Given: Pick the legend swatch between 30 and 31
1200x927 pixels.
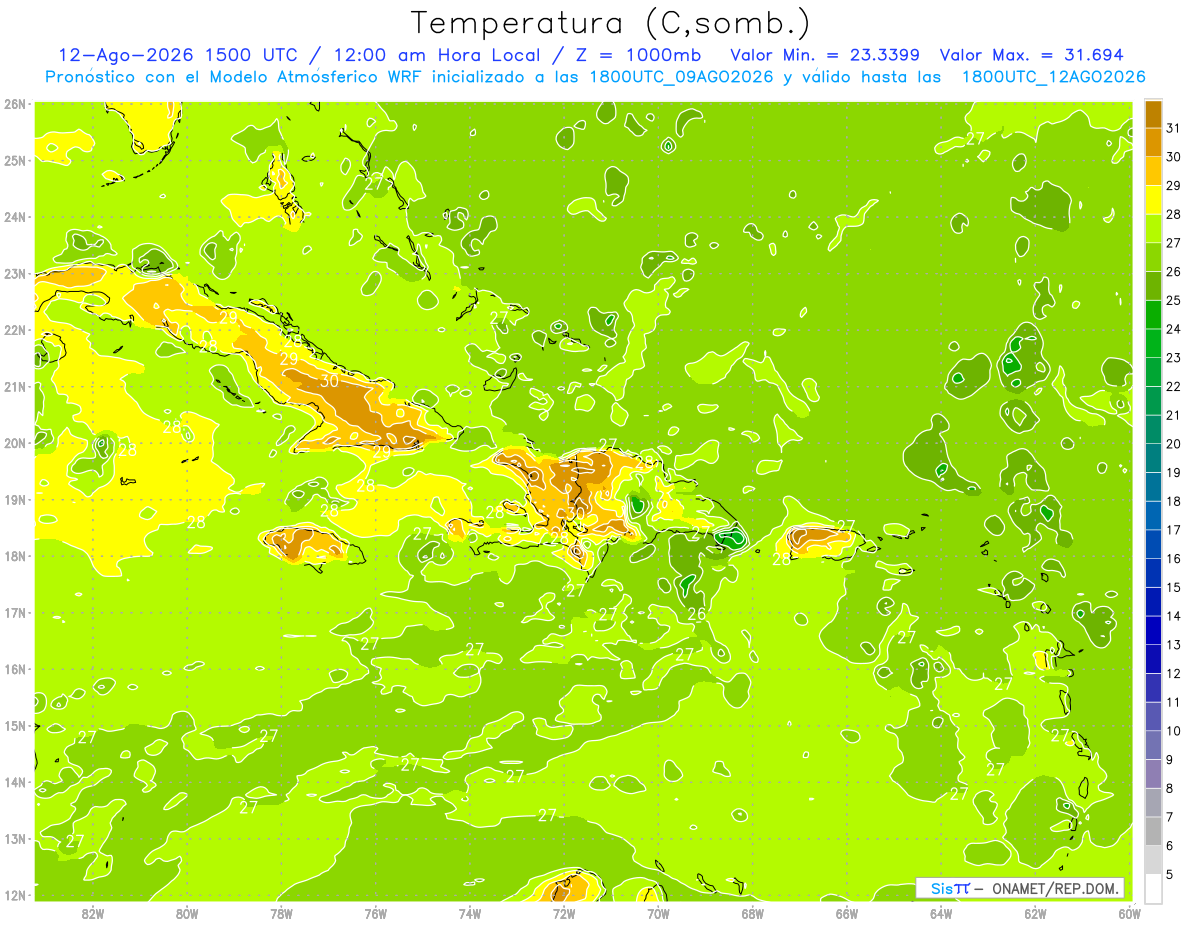Looking at the screenshot, I should tap(1153, 142).
